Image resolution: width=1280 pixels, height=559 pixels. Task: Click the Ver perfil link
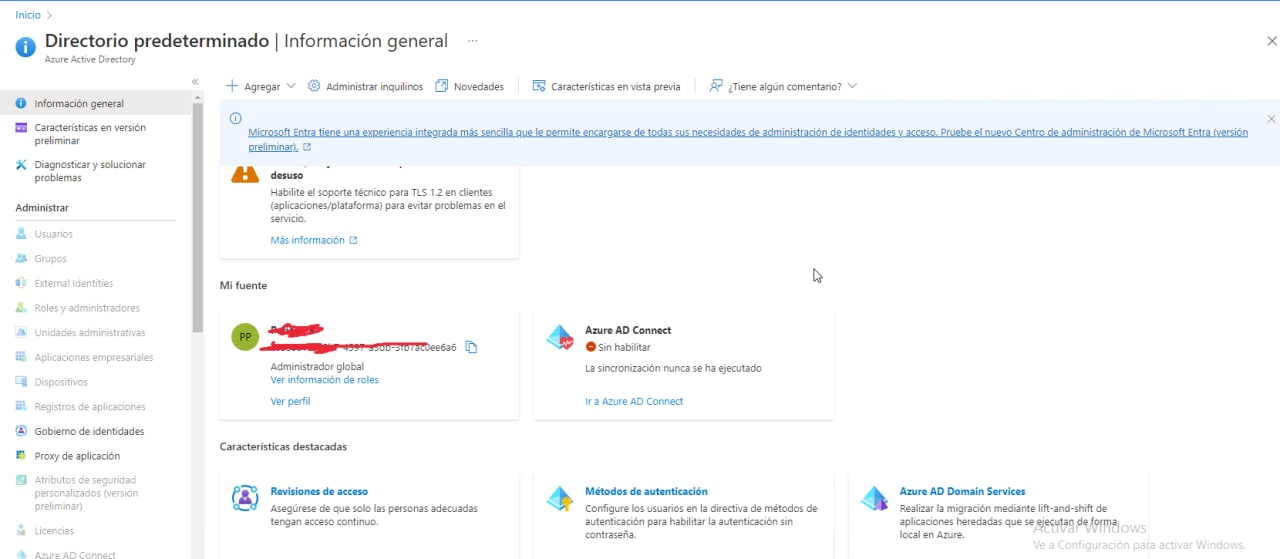point(290,401)
